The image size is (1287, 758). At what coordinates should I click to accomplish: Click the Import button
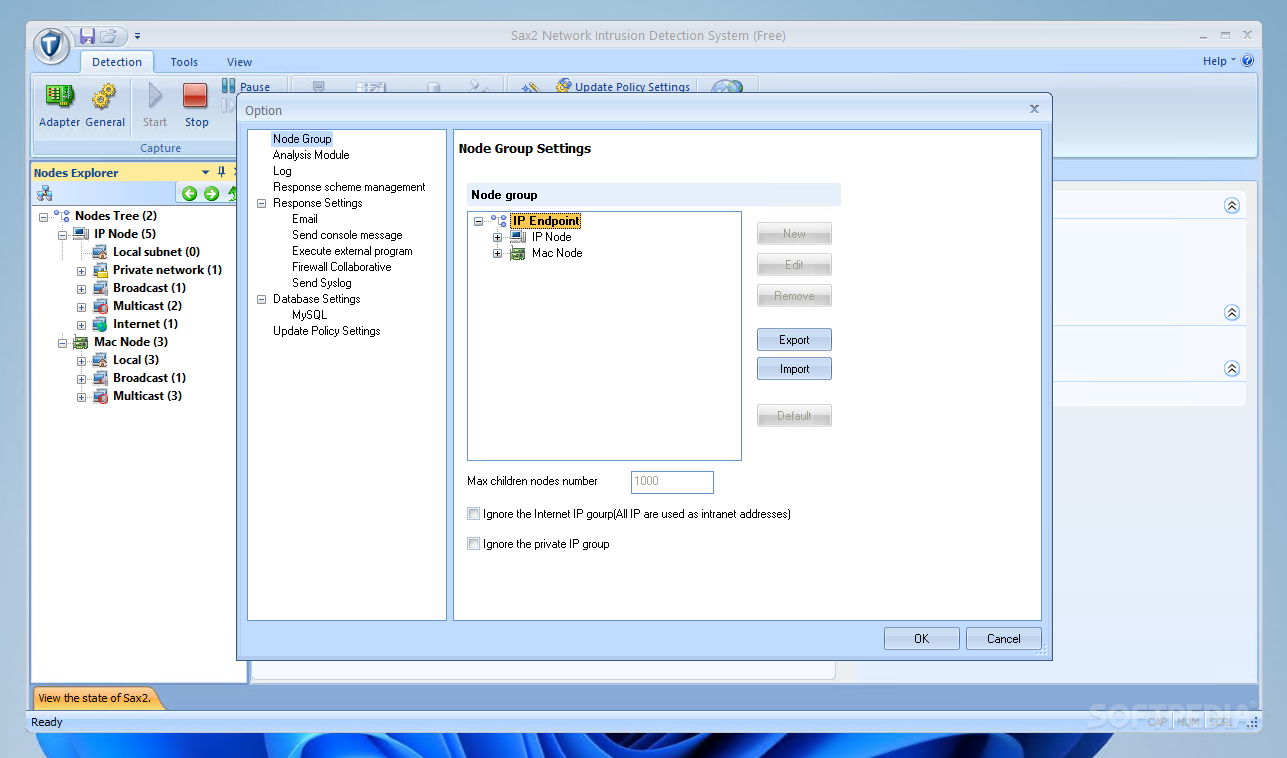(794, 369)
